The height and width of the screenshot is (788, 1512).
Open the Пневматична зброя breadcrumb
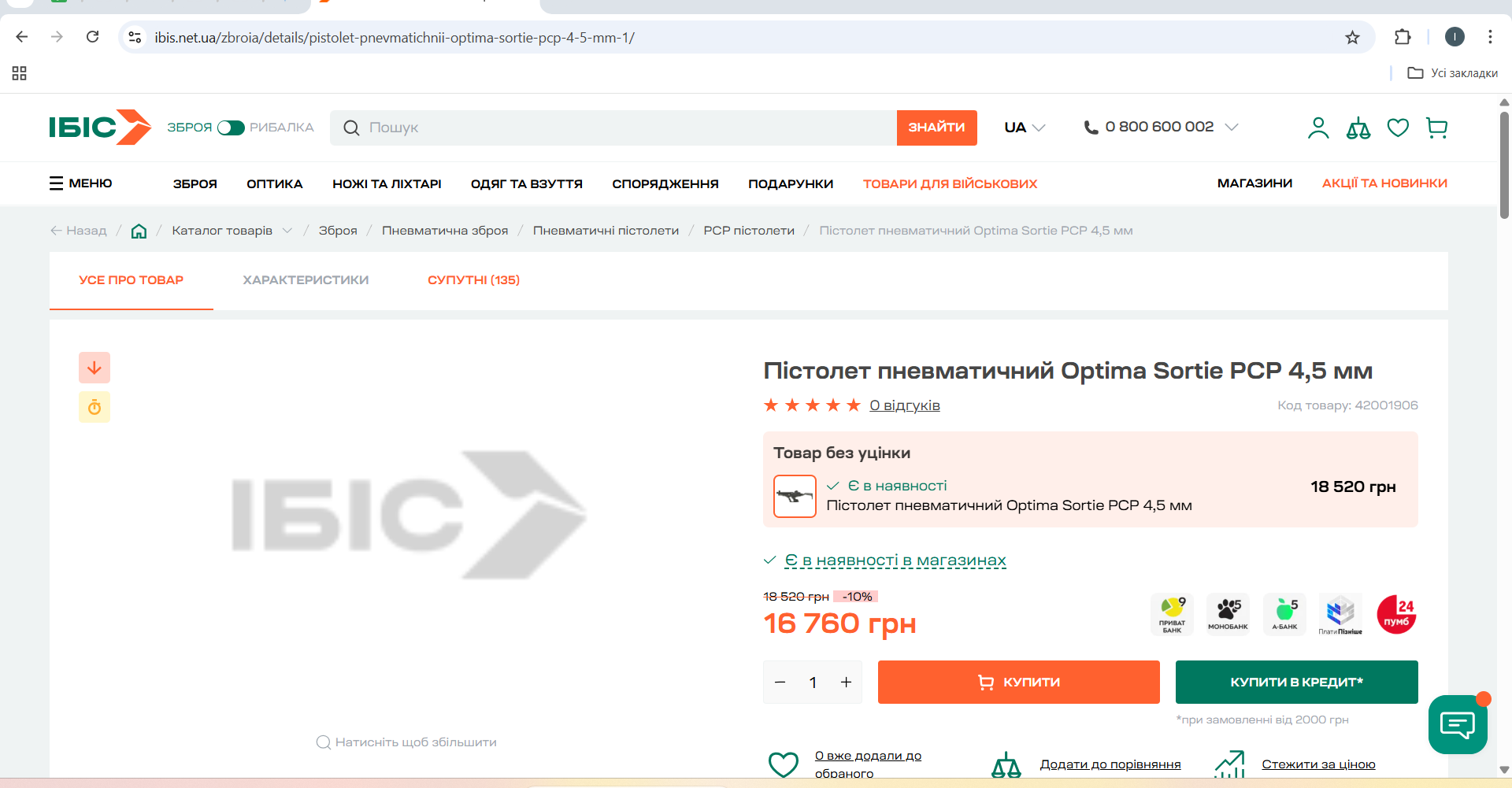[445, 231]
